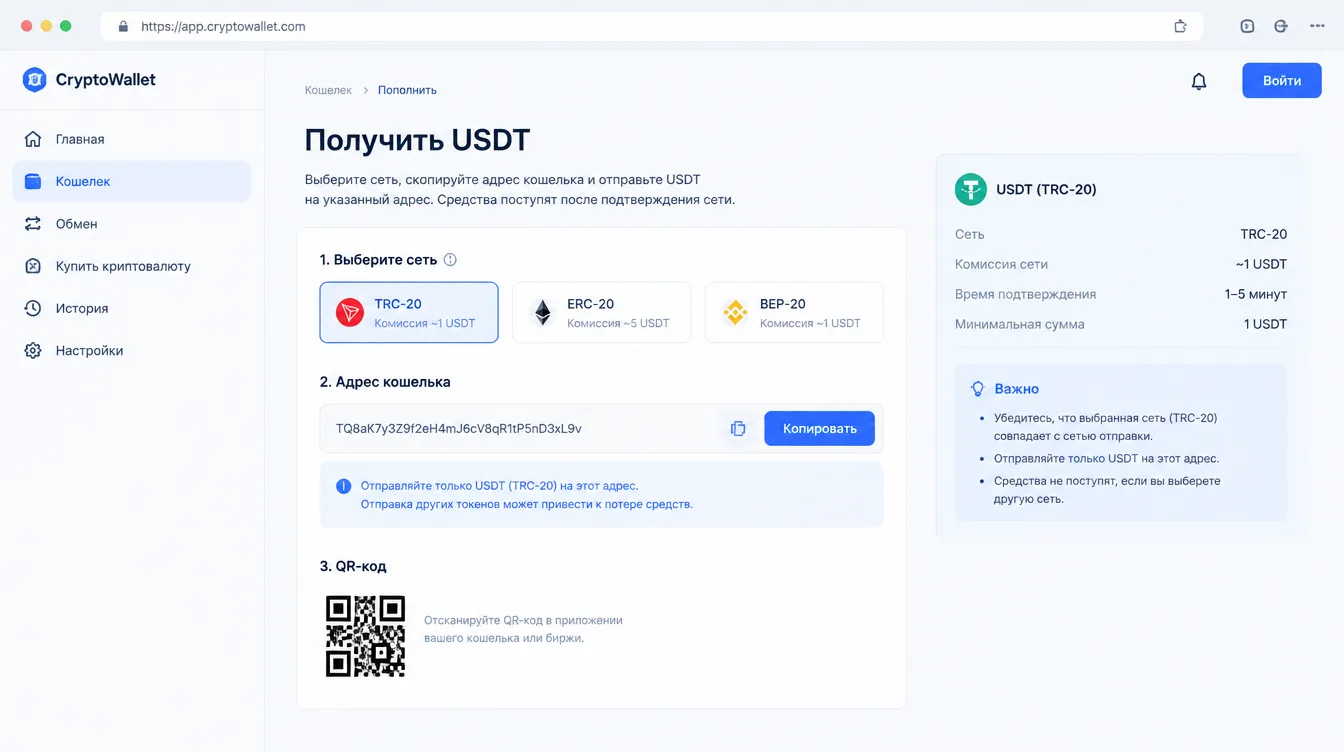This screenshot has height=752, width=1344.
Task: Click the "Минимальная сумма" label
Action: pos(1020,324)
